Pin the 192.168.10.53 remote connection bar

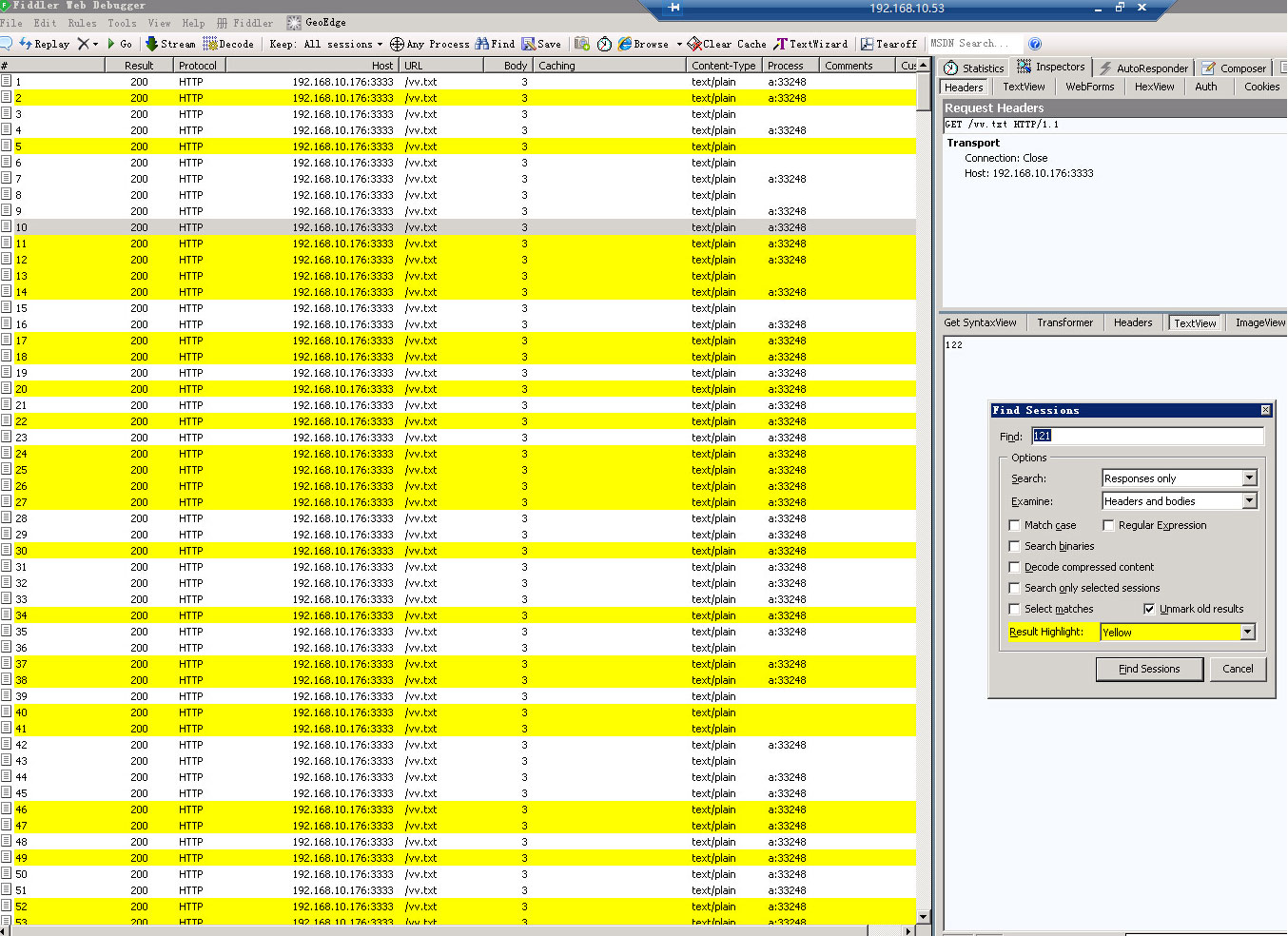click(x=674, y=8)
